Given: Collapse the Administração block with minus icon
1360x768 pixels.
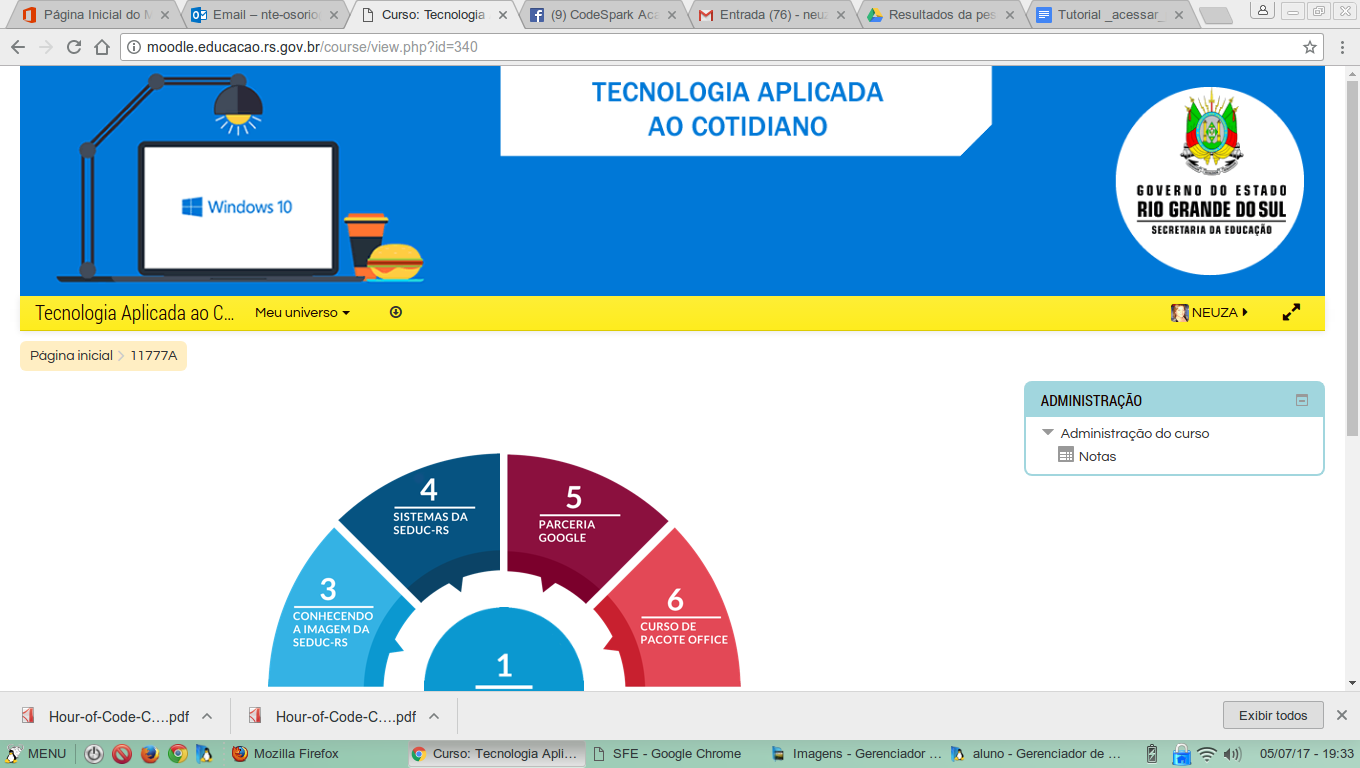Looking at the screenshot, I should click(1302, 400).
